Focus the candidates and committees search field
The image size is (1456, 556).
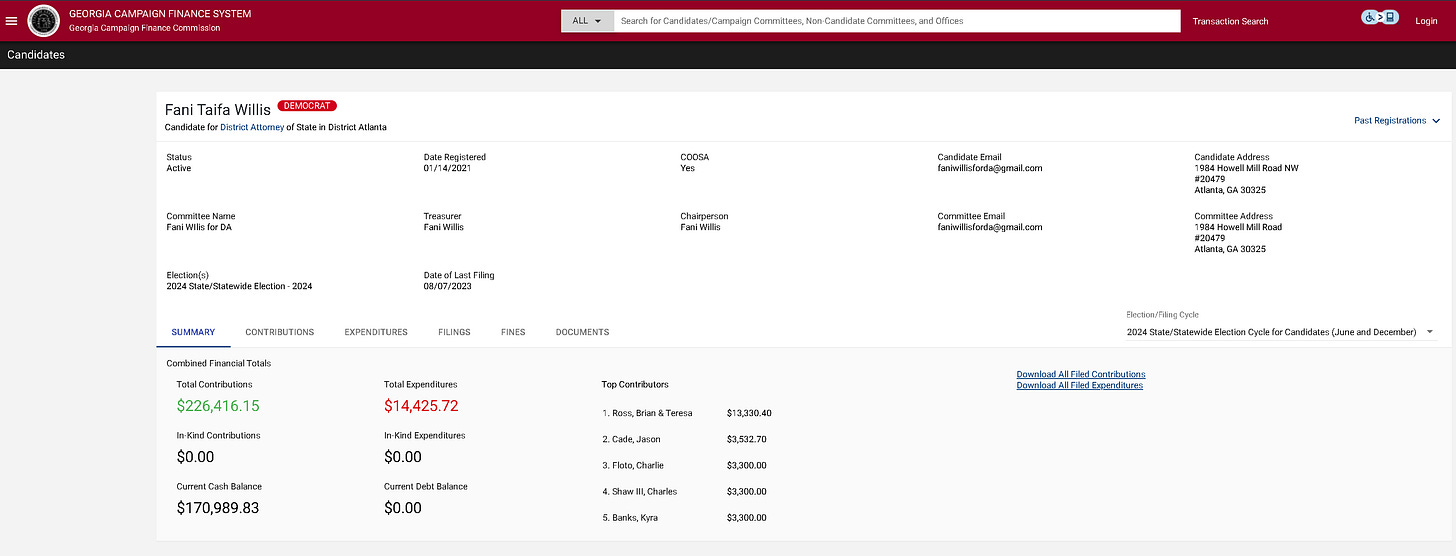[897, 21]
